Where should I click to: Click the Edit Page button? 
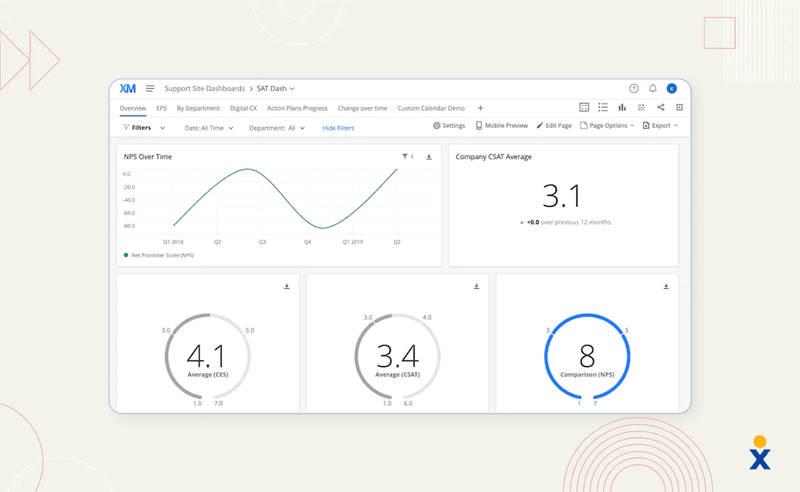pos(554,126)
